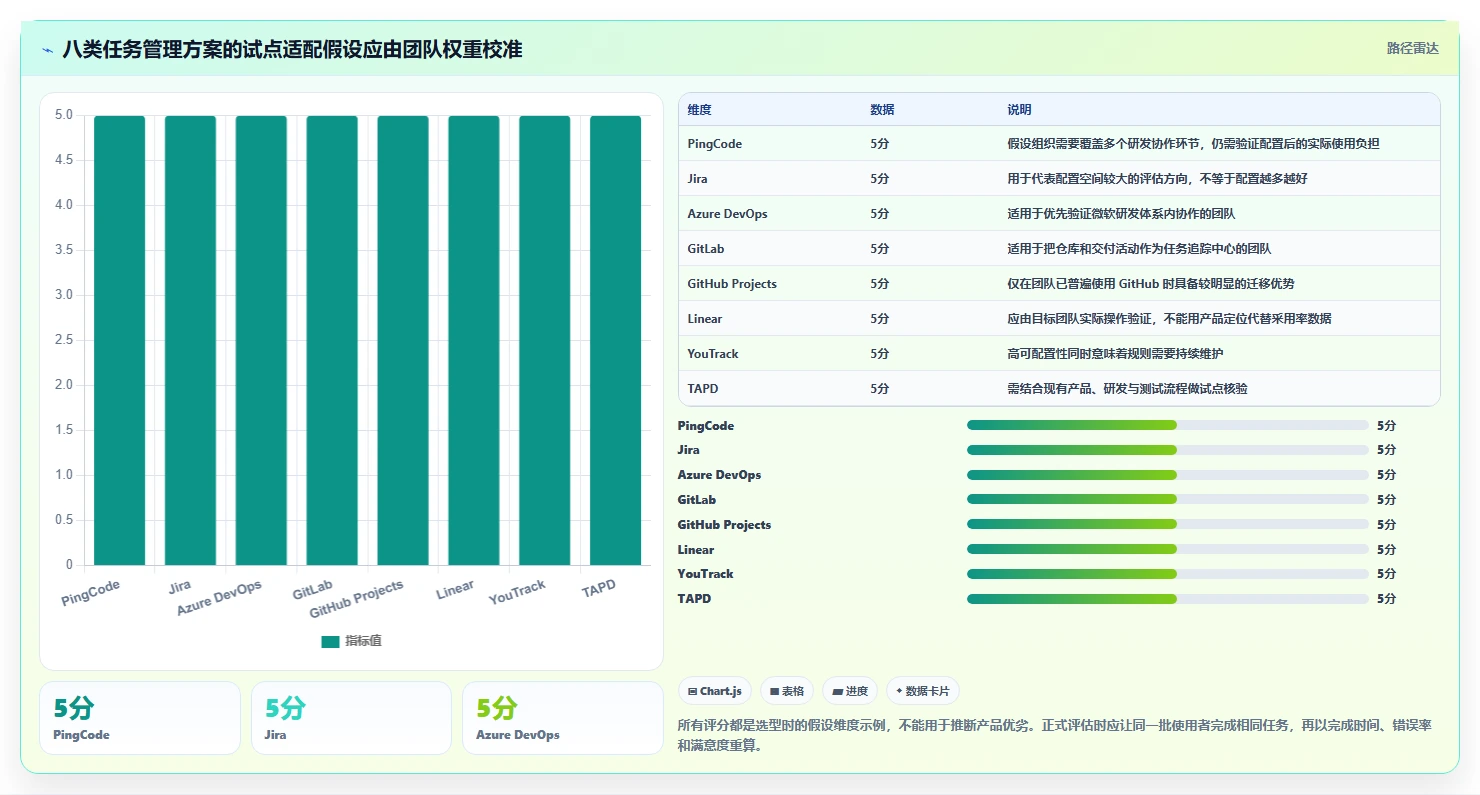Select the Jira table row name
This screenshot has height=795, width=1480.
697,179
